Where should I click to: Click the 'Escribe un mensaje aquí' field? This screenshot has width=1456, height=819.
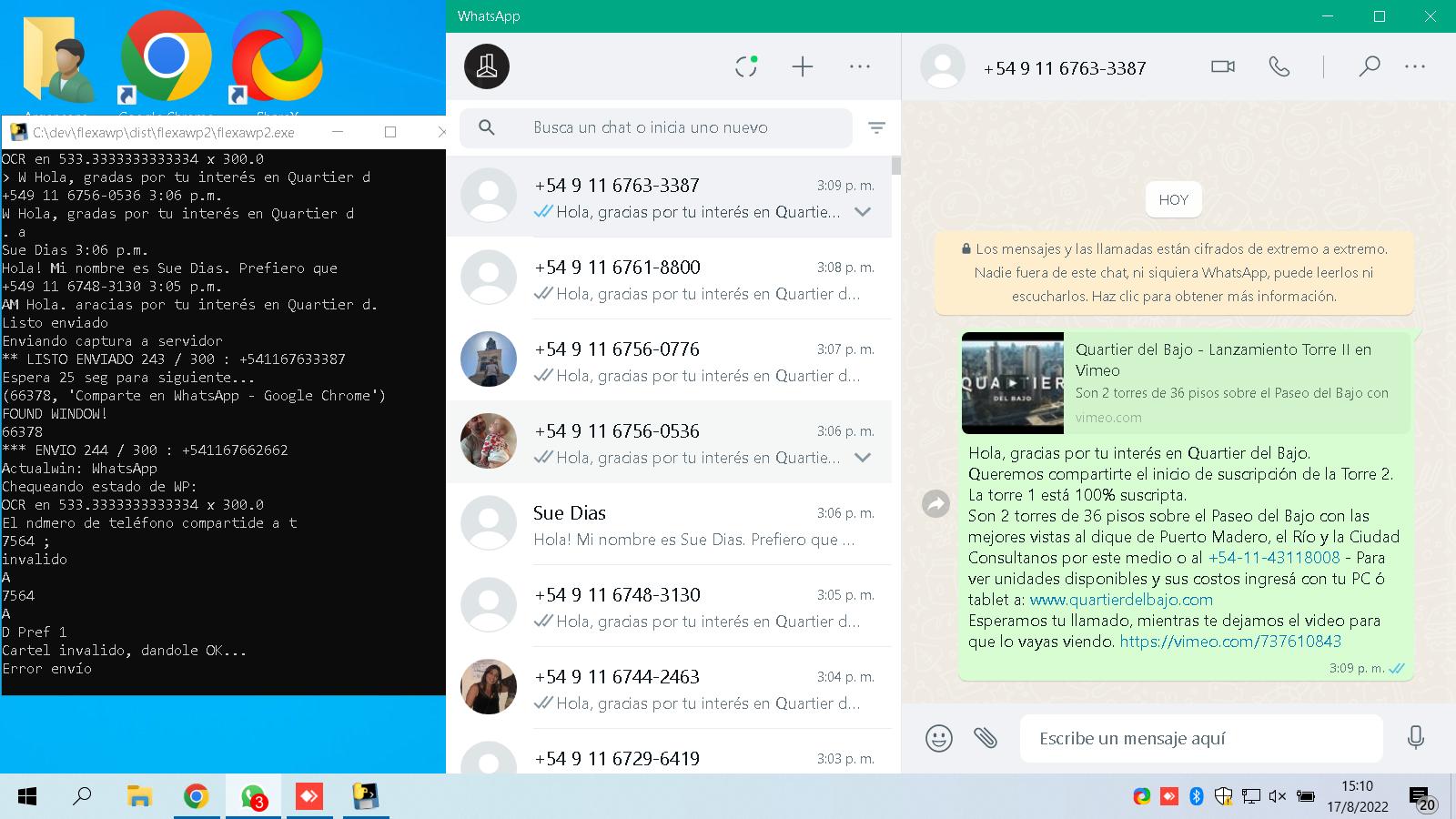1201,738
